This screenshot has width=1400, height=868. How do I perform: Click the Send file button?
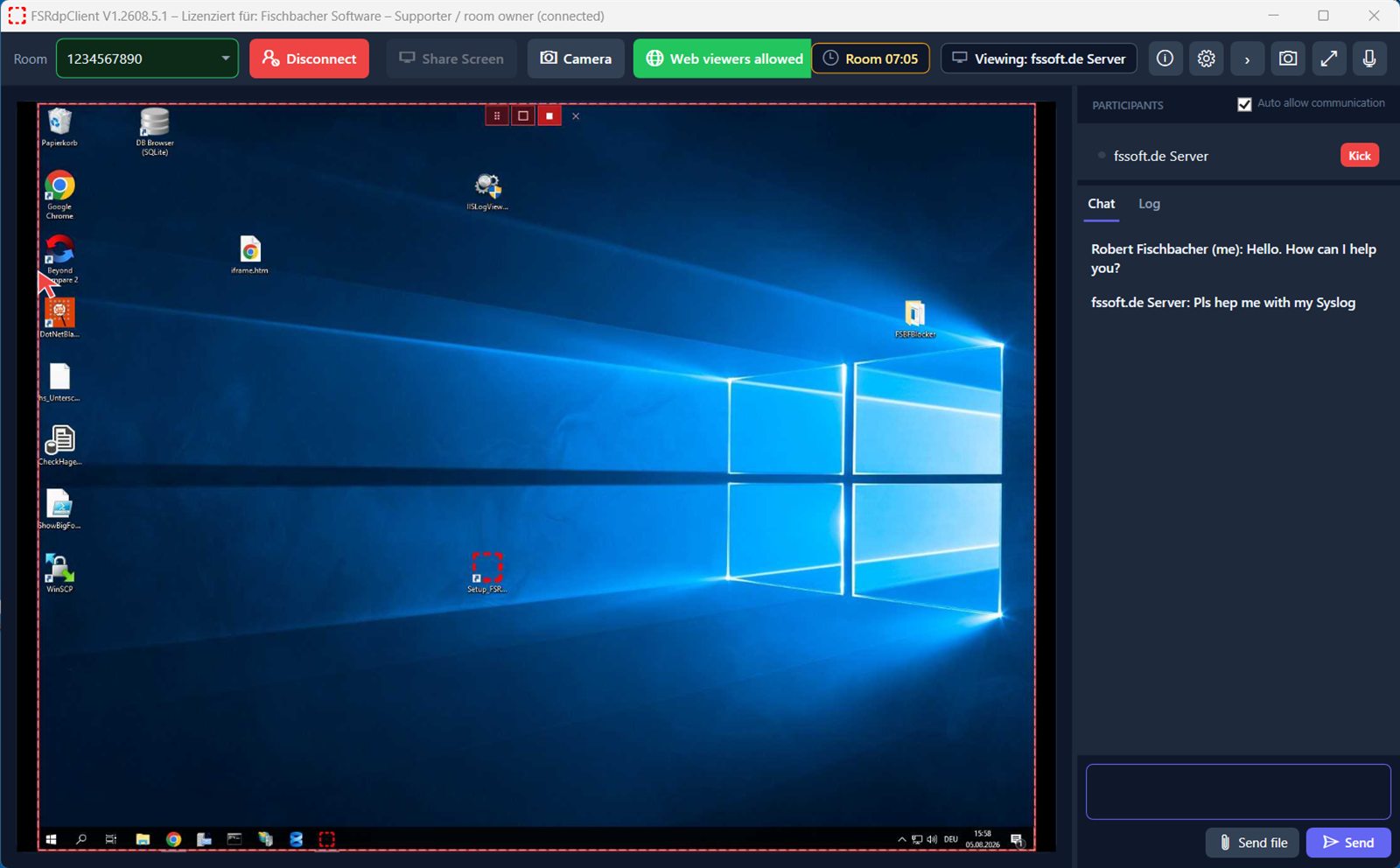coord(1254,843)
